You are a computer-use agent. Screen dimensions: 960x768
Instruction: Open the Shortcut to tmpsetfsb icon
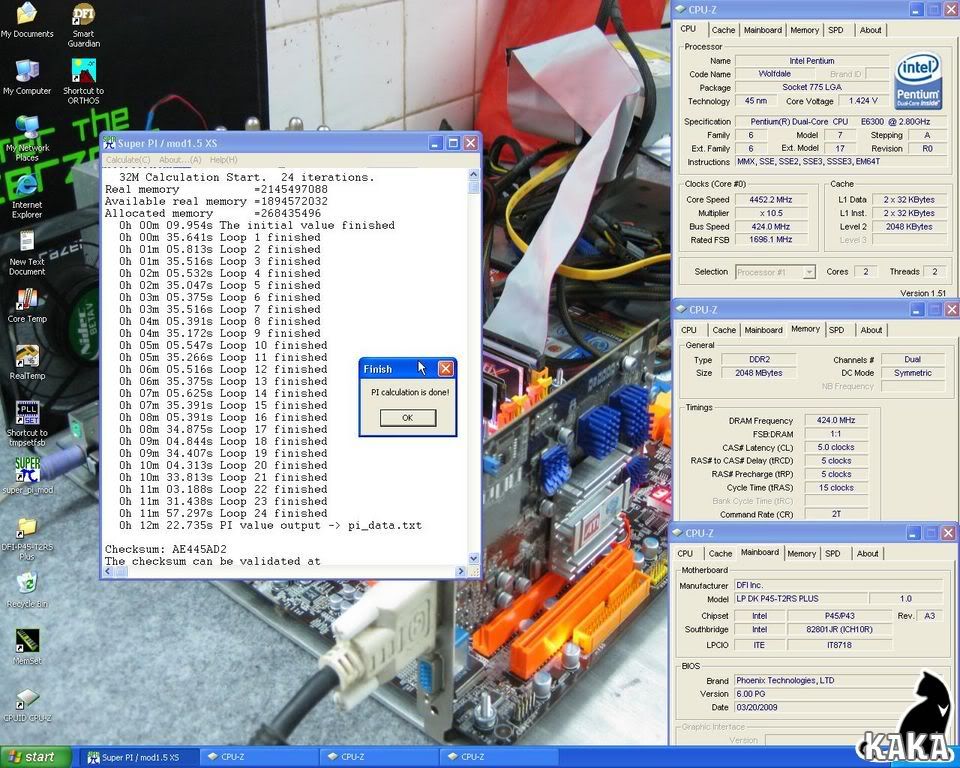[27, 424]
